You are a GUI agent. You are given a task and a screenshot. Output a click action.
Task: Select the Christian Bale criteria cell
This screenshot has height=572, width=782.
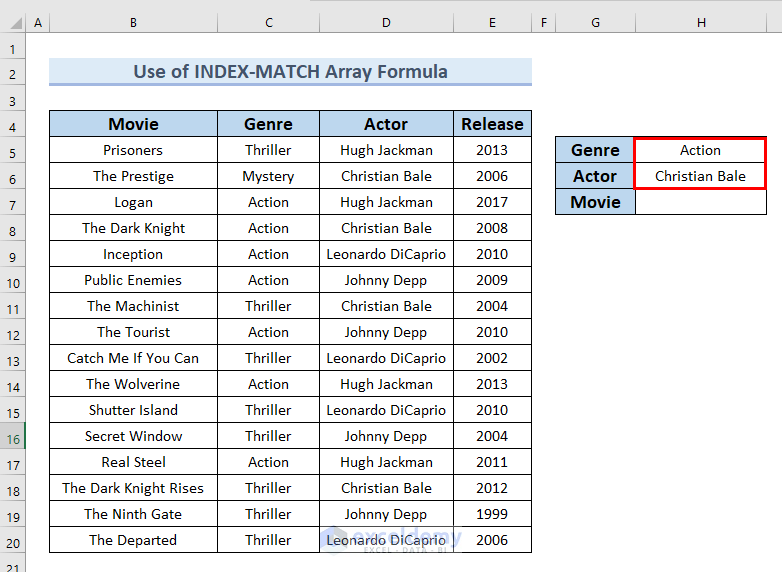point(700,176)
